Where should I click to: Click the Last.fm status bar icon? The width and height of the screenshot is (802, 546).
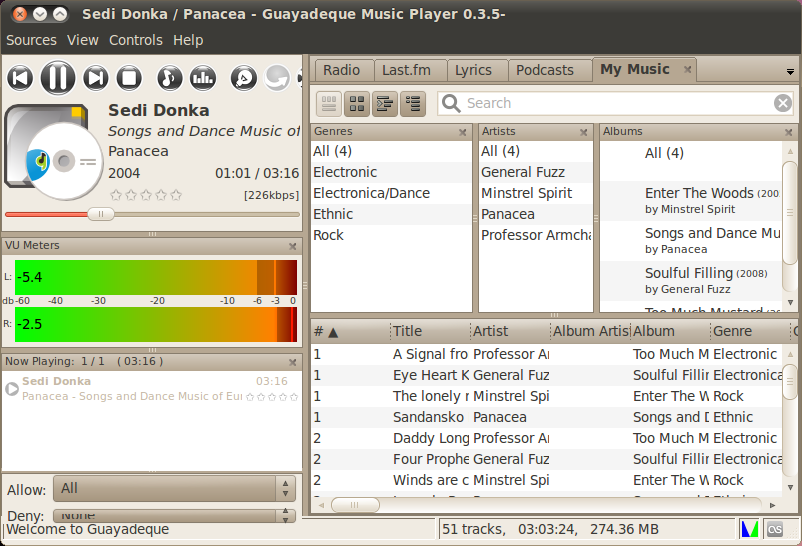click(775, 528)
